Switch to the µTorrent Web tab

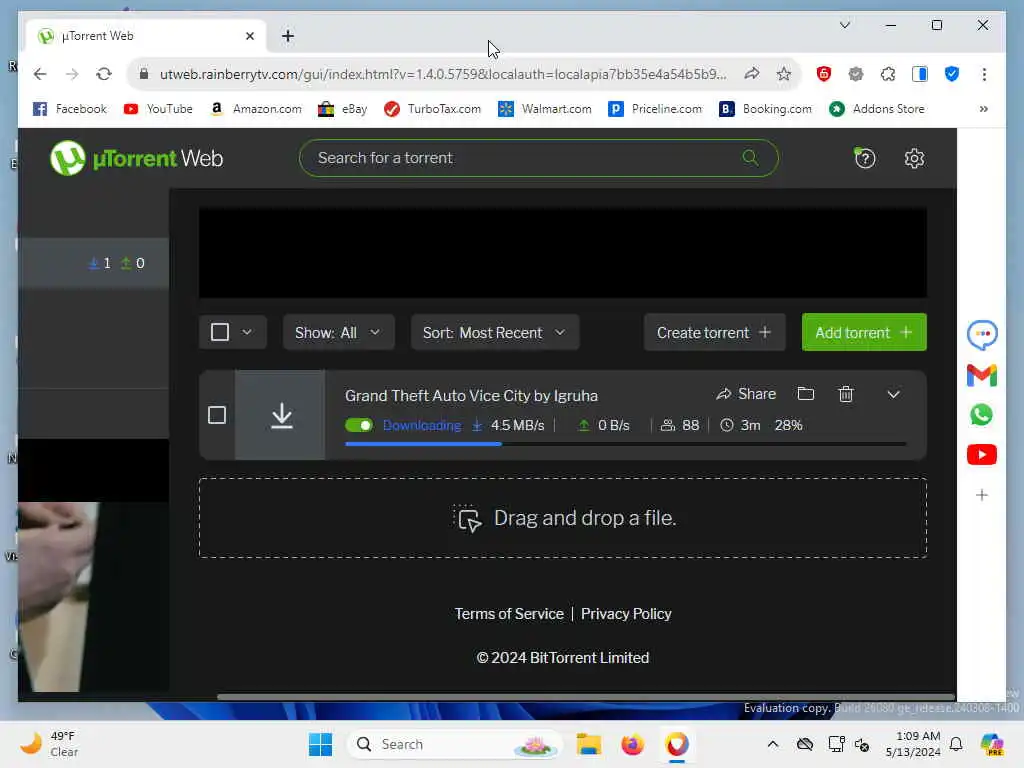pos(146,36)
